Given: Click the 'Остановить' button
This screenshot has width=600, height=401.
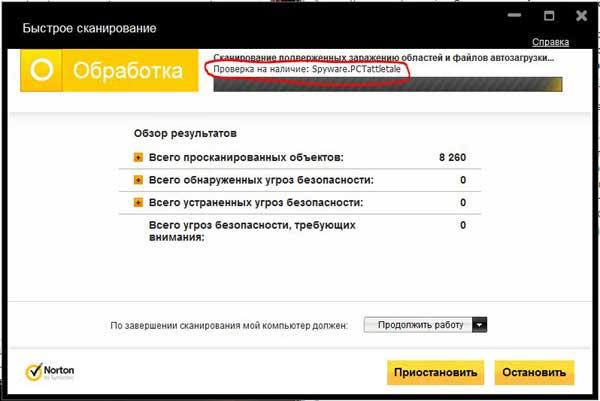Looking at the screenshot, I should tap(534, 372).
